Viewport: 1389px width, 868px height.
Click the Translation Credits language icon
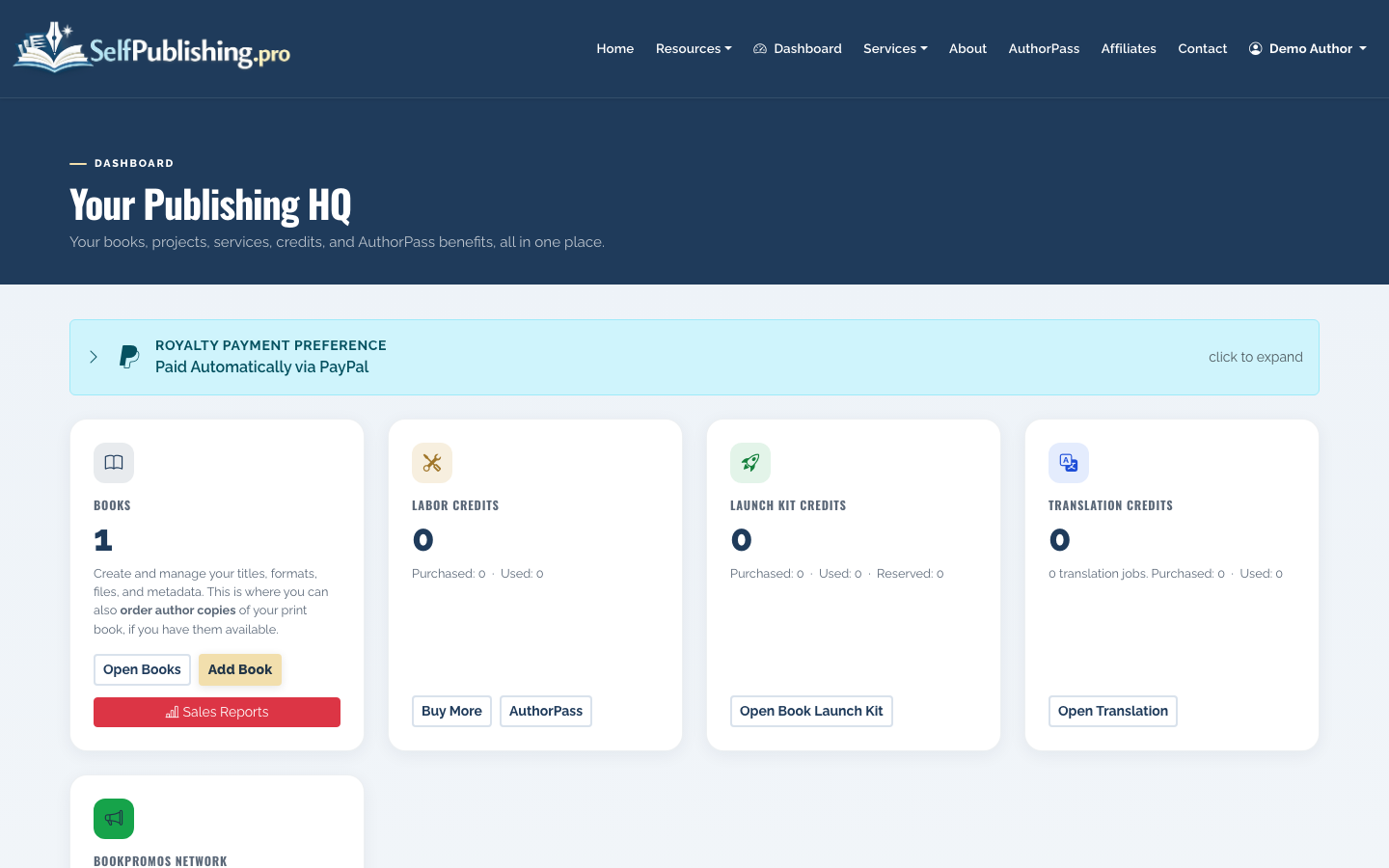[1069, 463]
